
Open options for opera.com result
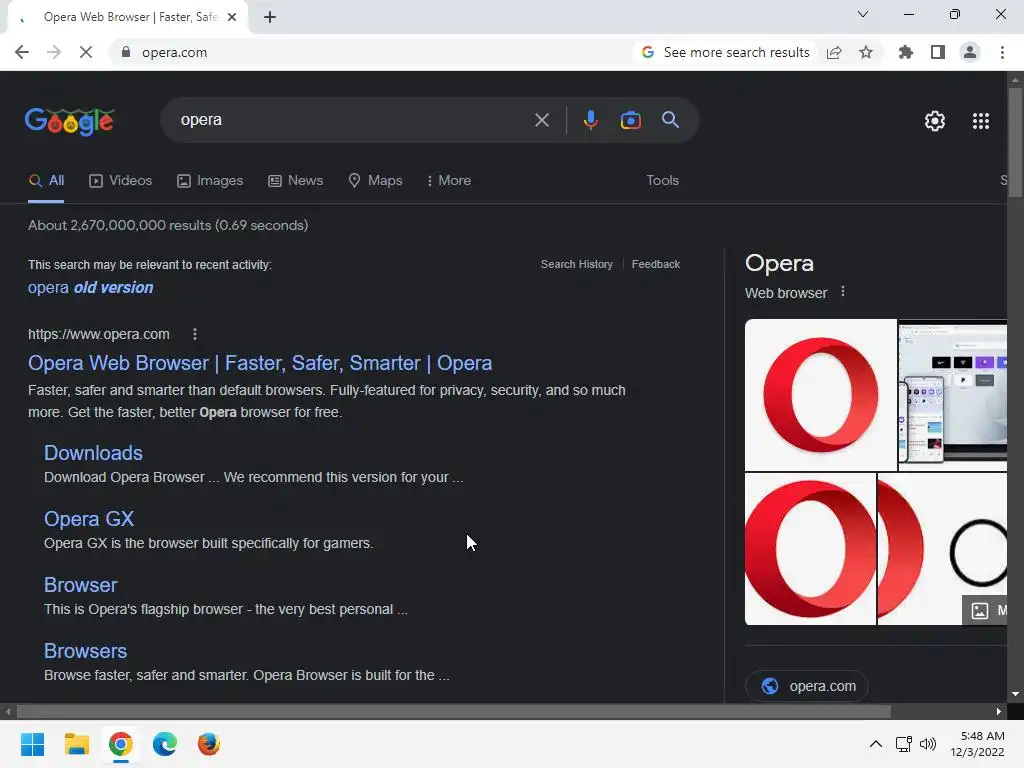195,334
